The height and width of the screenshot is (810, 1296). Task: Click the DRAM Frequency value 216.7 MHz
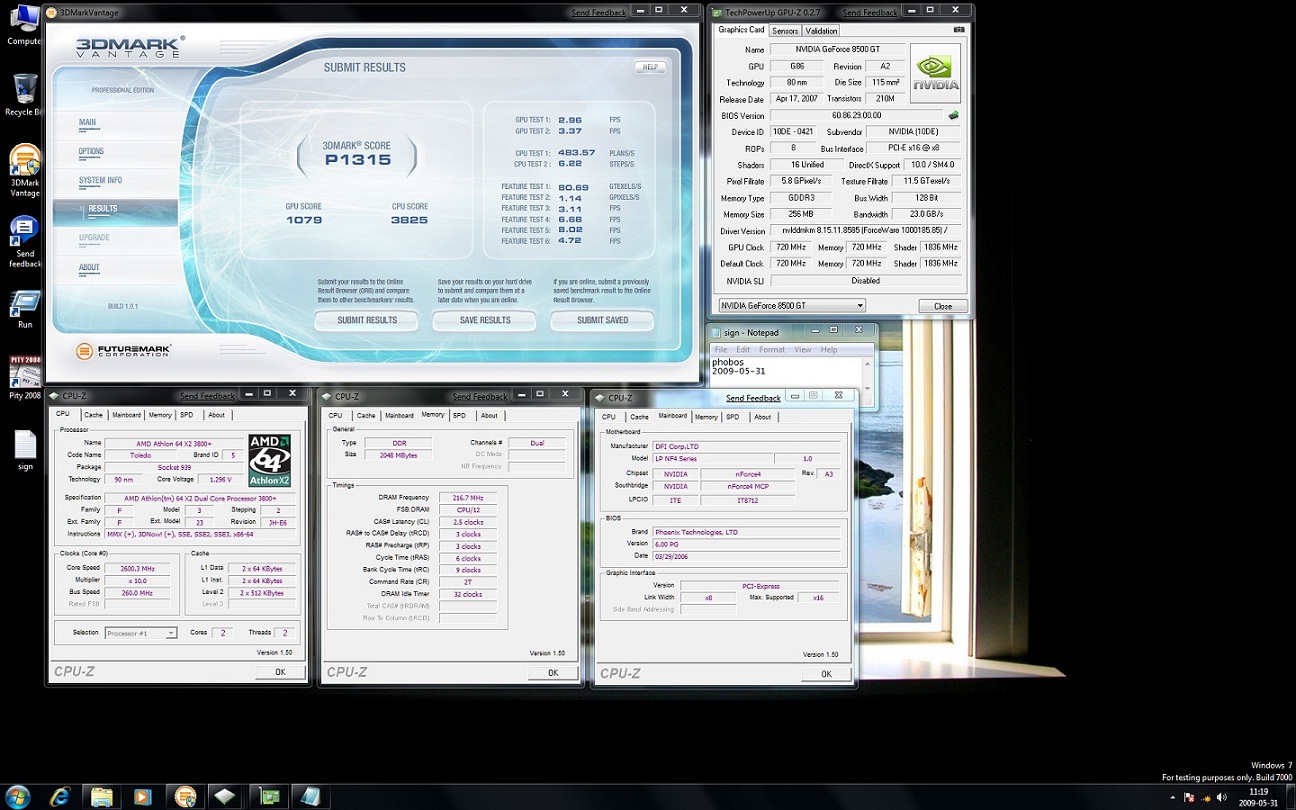(x=466, y=497)
